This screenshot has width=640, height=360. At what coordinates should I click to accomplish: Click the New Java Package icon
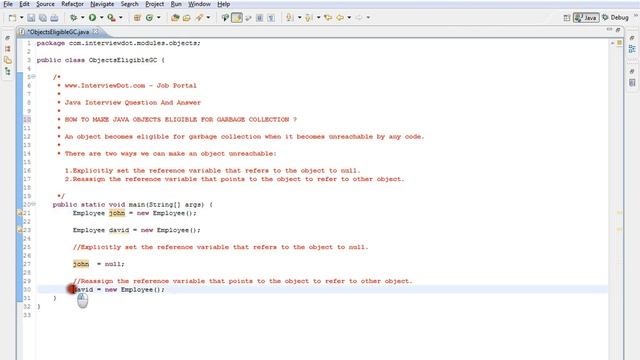tap(137, 18)
